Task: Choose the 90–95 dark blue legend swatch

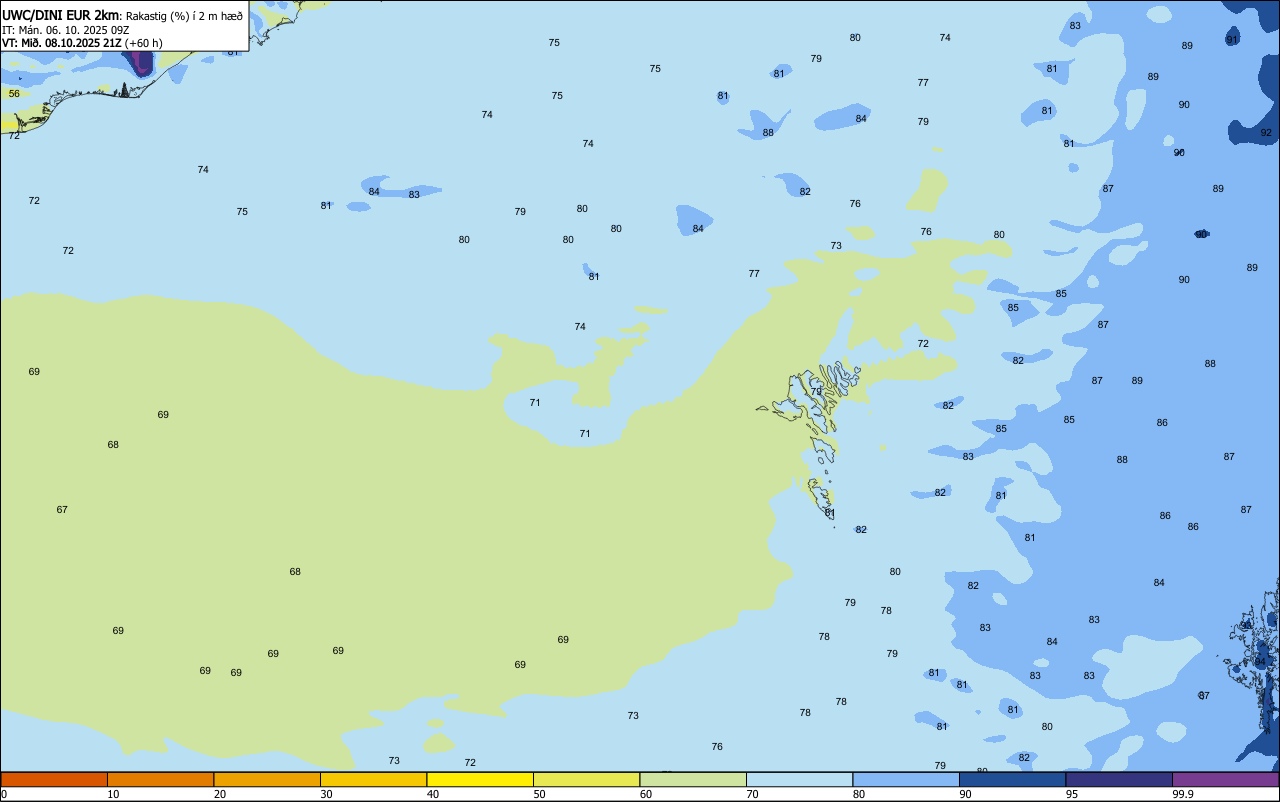Action: tap(1012, 779)
